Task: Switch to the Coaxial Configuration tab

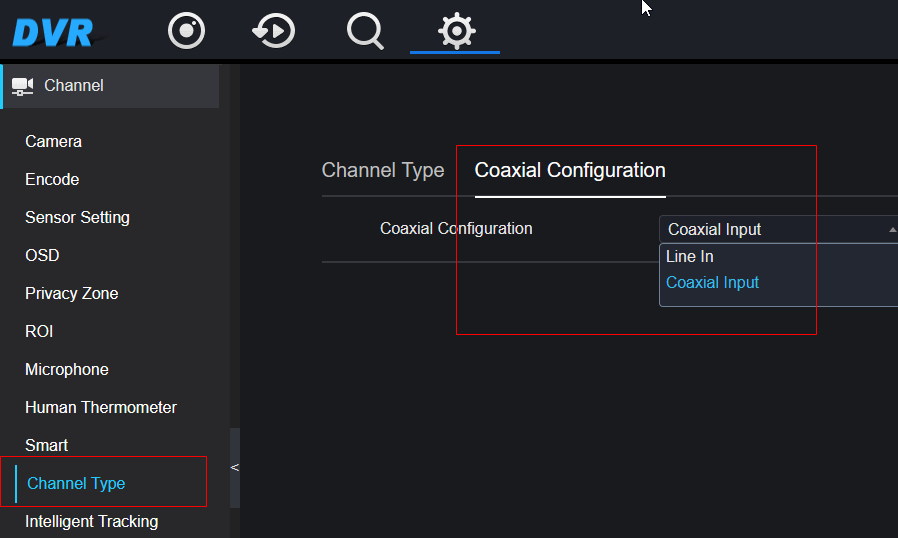Action: 570,170
